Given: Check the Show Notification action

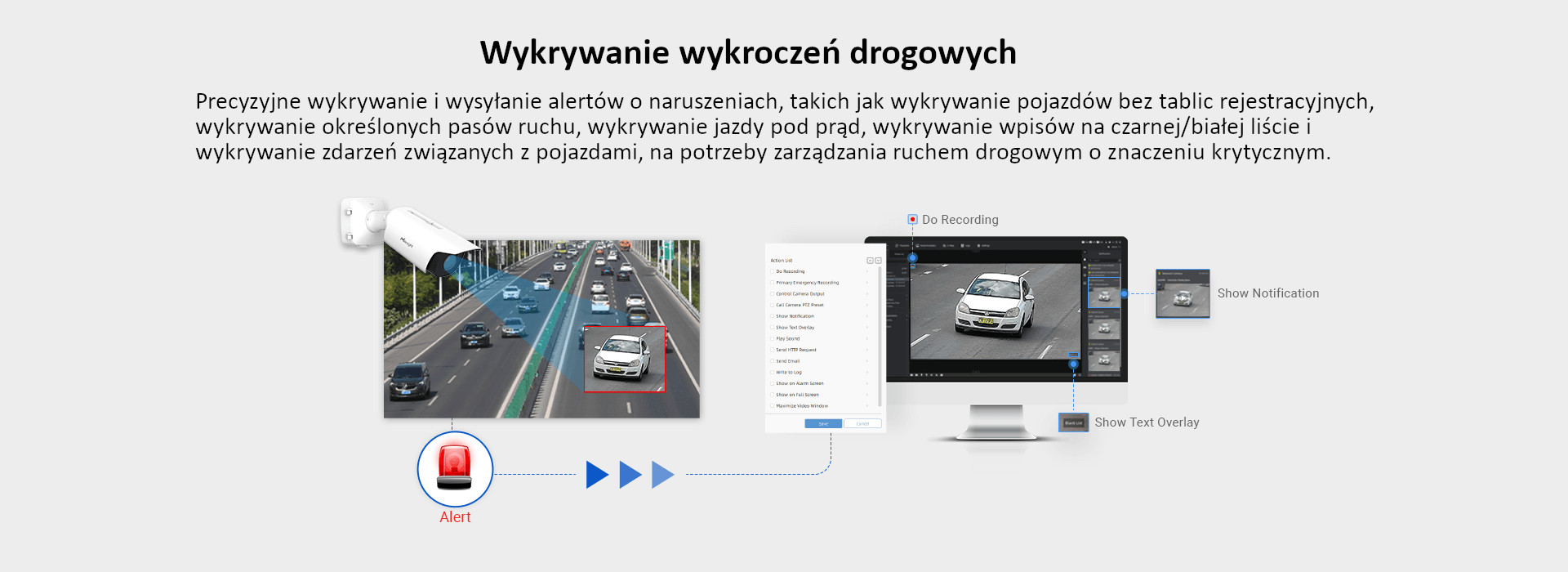Looking at the screenshot, I should tap(772, 316).
